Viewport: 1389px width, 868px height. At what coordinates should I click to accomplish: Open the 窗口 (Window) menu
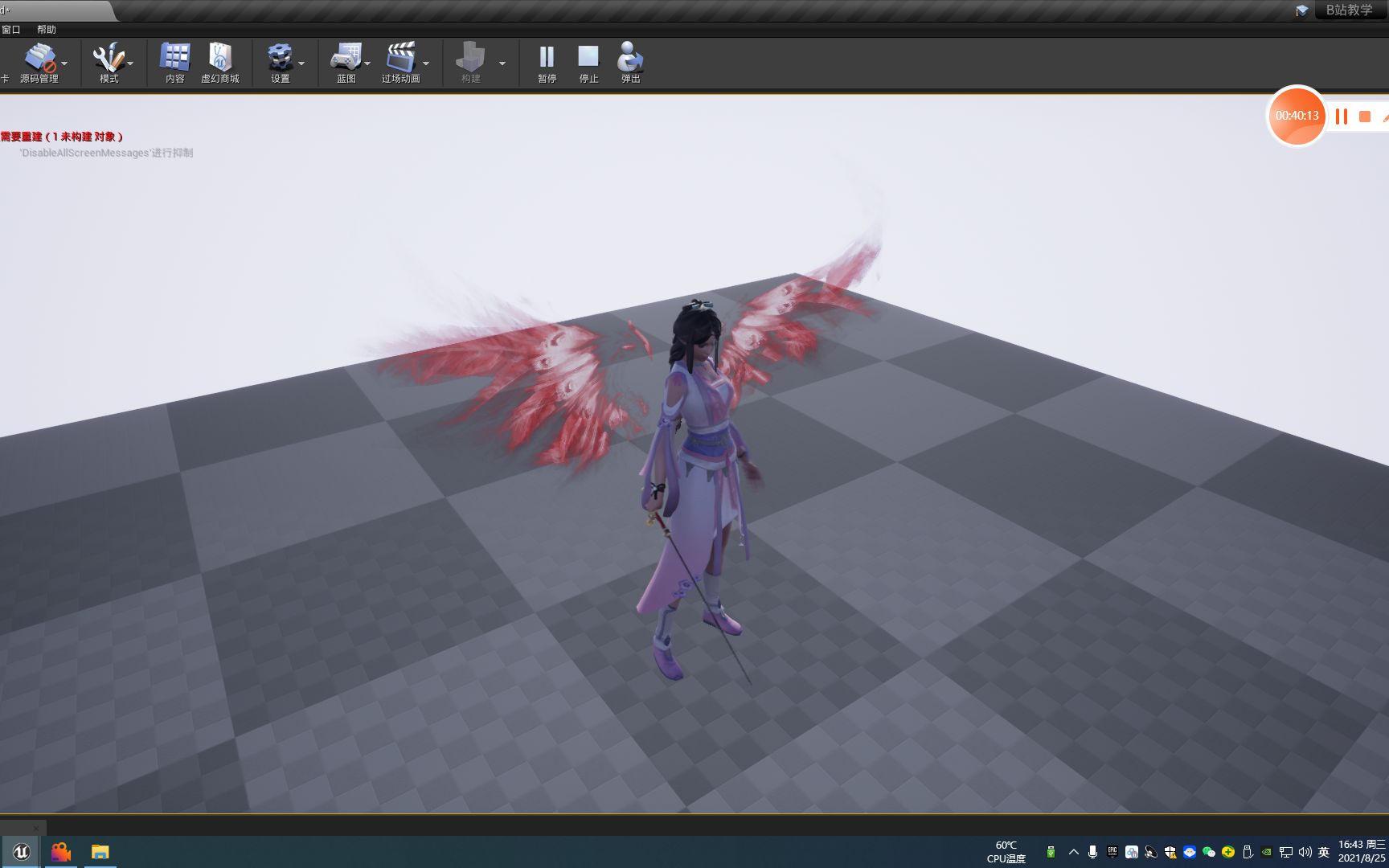11,29
